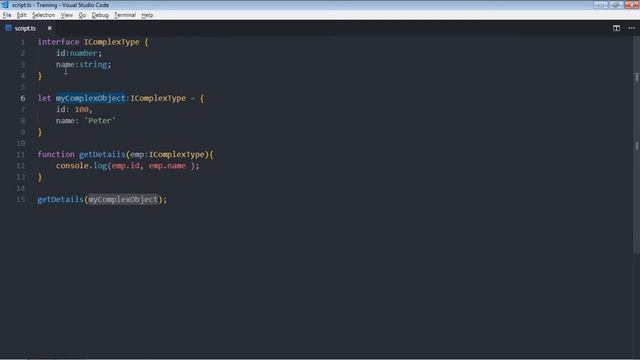Image resolution: width=640 pixels, height=360 pixels.
Task: Open the Help menu
Action: pos(147,15)
